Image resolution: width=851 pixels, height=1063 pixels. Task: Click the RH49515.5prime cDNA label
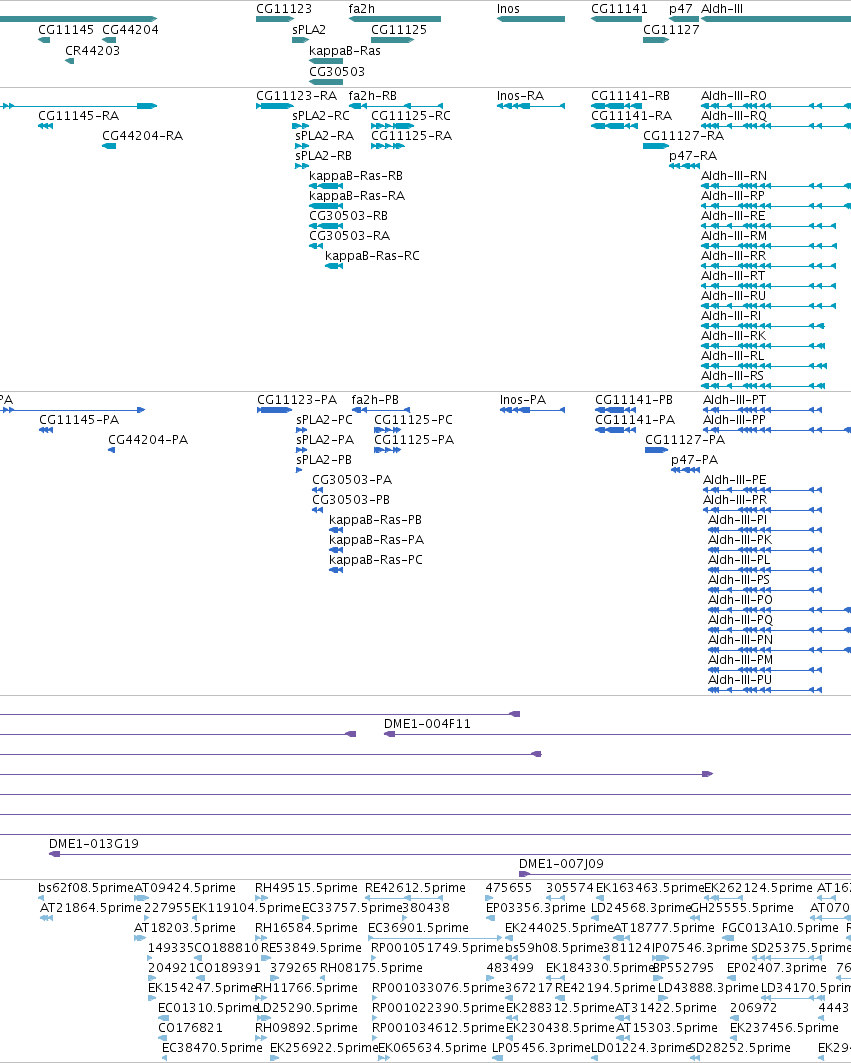(x=306, y=888)
